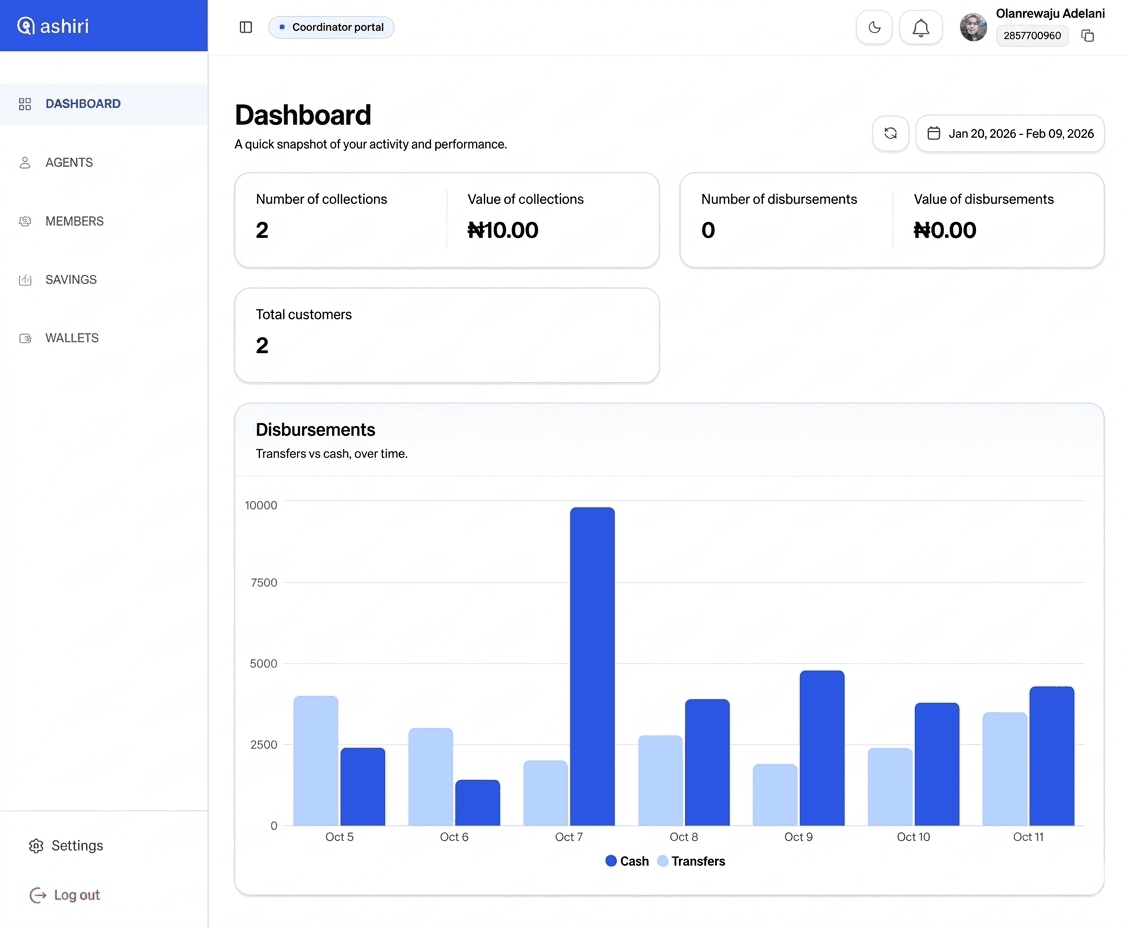The image size is (1127, 928).
Task: Click the Dashboard page title
Action: tap(303, 115)
